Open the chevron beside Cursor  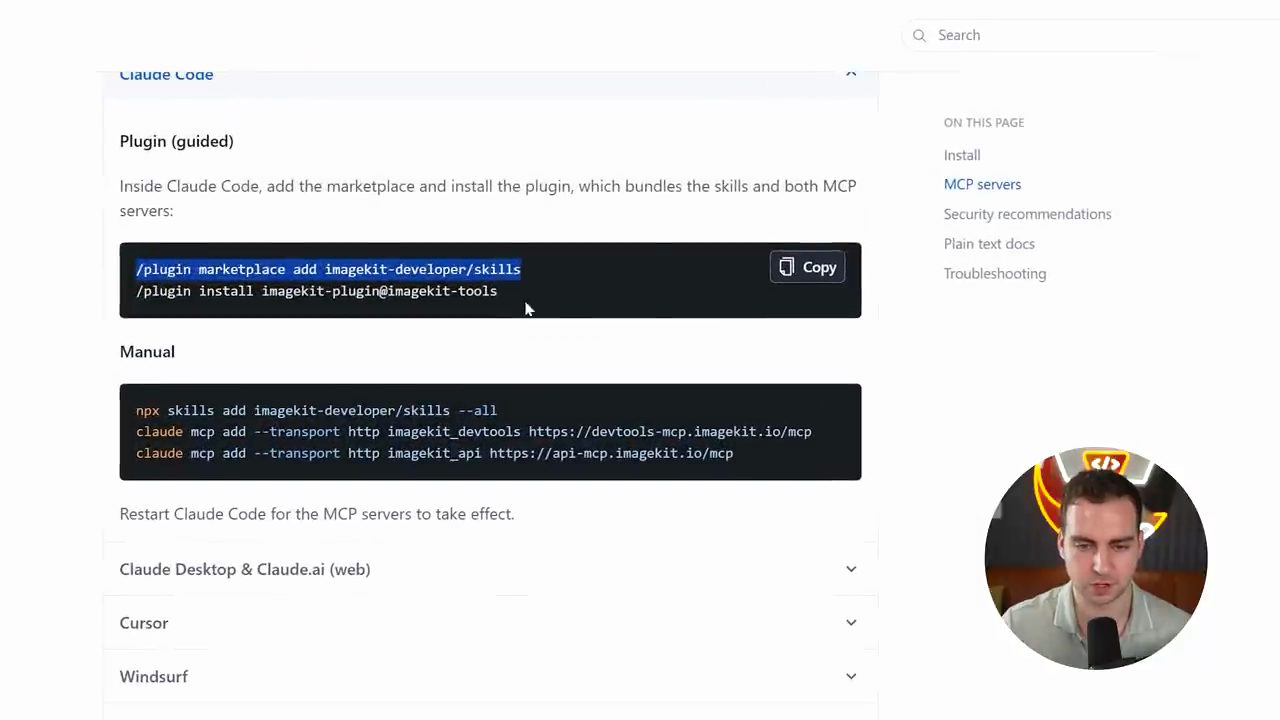(851, 623)
